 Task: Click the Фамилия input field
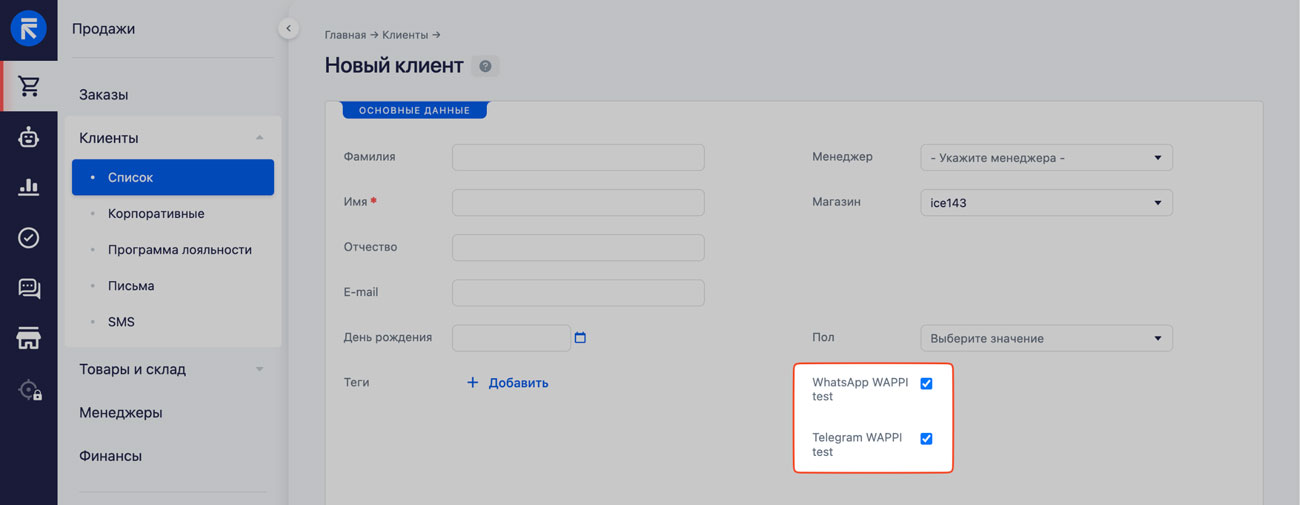(x=578, y=157)
